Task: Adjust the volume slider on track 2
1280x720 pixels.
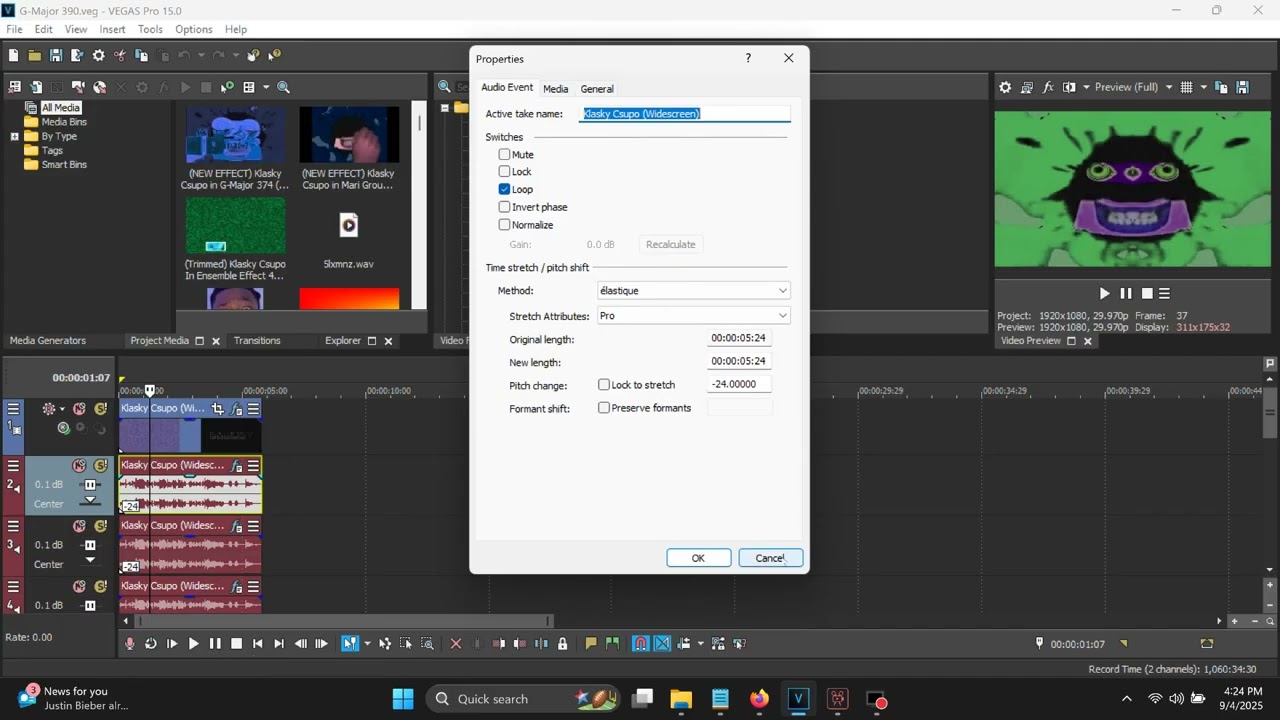Action: (90, 485)
